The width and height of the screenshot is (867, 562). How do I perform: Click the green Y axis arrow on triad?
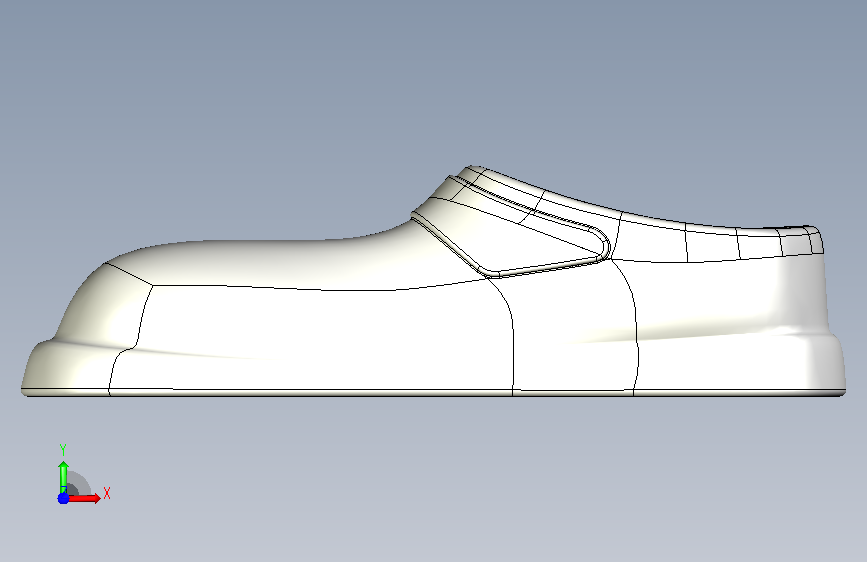click(63, 477)
